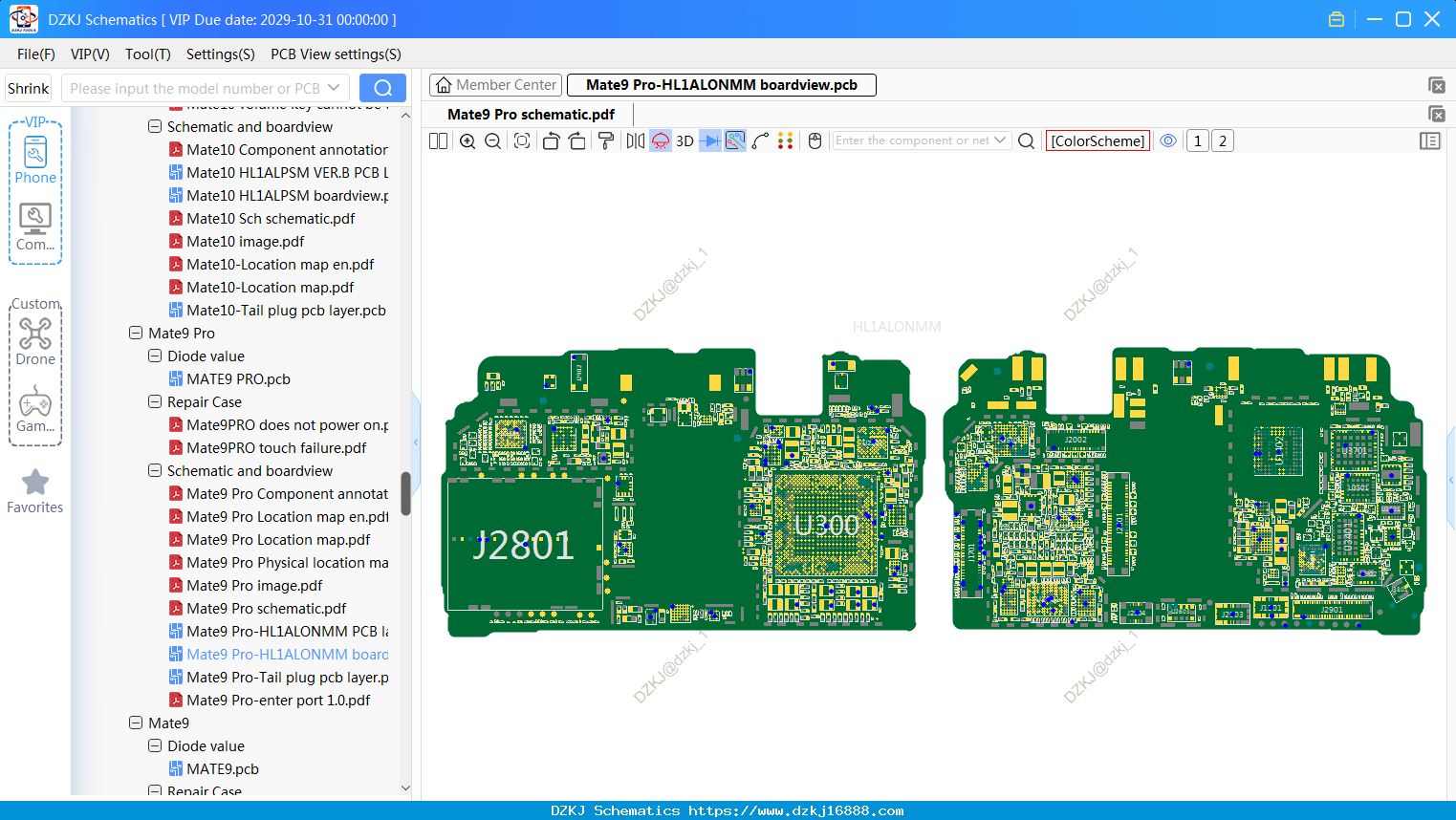The height and width of the screenshot is (820, 1456).
Task: Collapse the Mate9 Pro Repair Case folder
Action: (155, 402)
